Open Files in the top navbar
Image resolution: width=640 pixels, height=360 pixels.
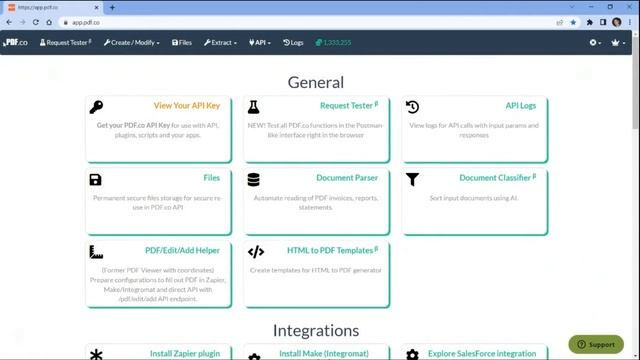pyautogui.click(x=182, y=42)
